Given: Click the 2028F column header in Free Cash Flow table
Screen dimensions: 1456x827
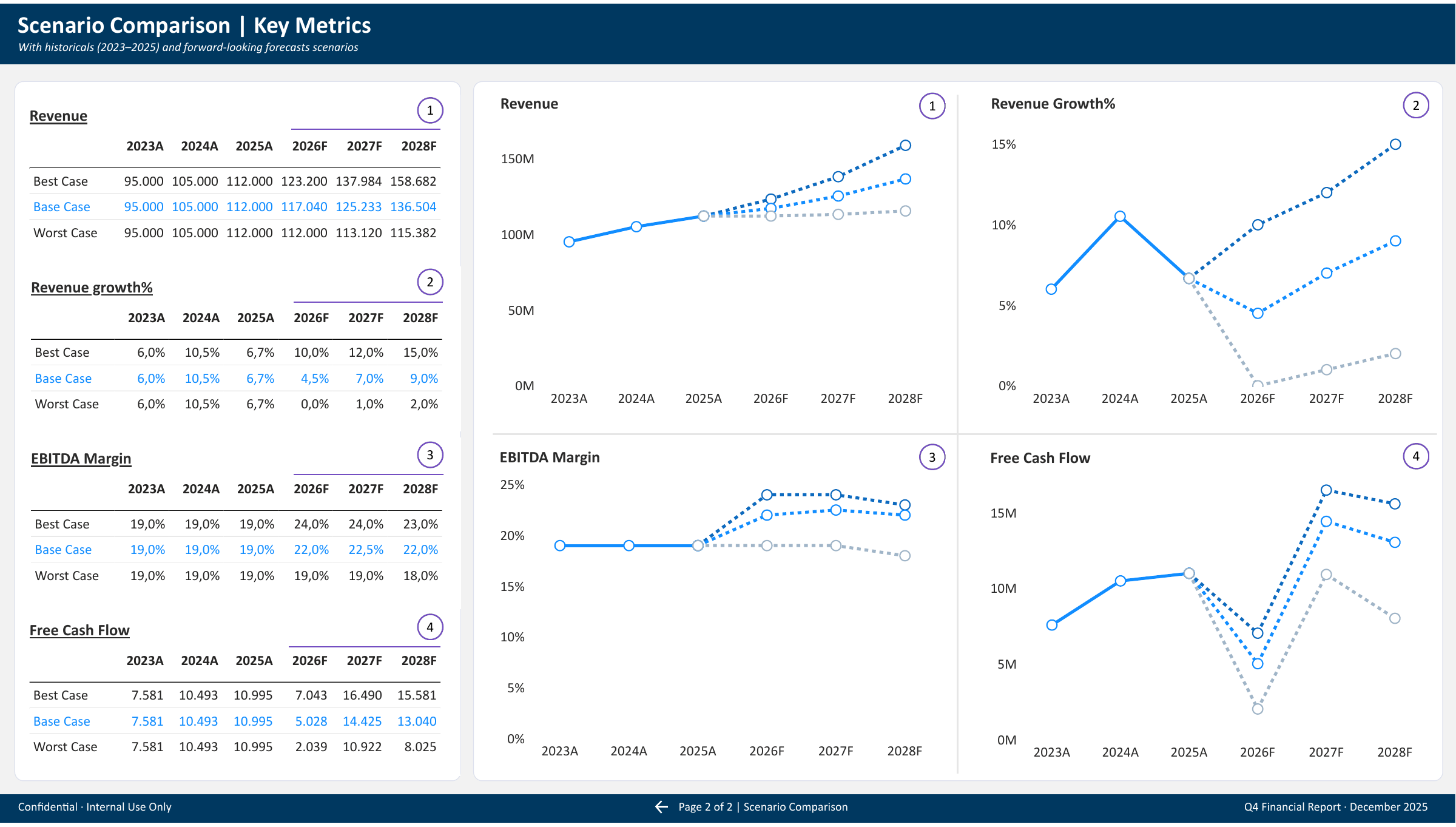Looking at the screenshot, I should click(x=419, y=661).
